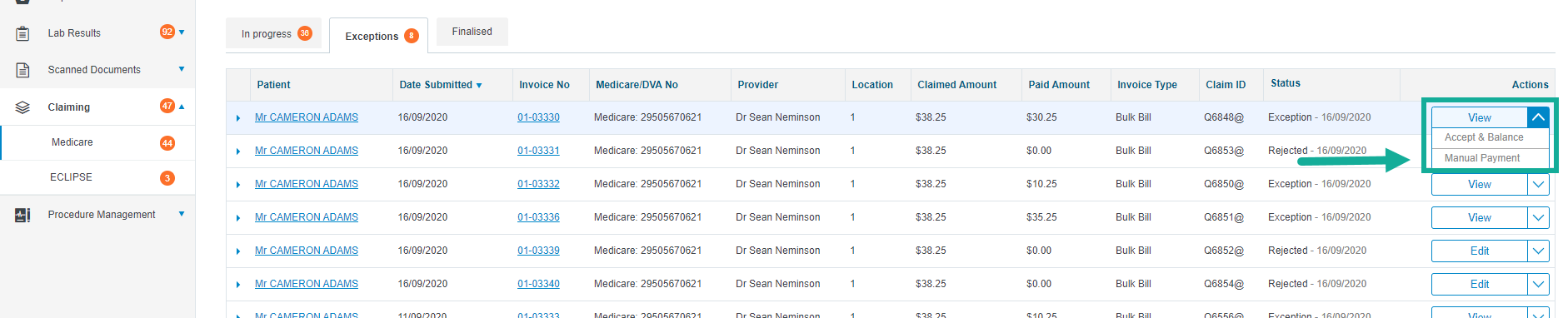
Task: Switch to the In progress tab
Action: (x=273, y=33)
